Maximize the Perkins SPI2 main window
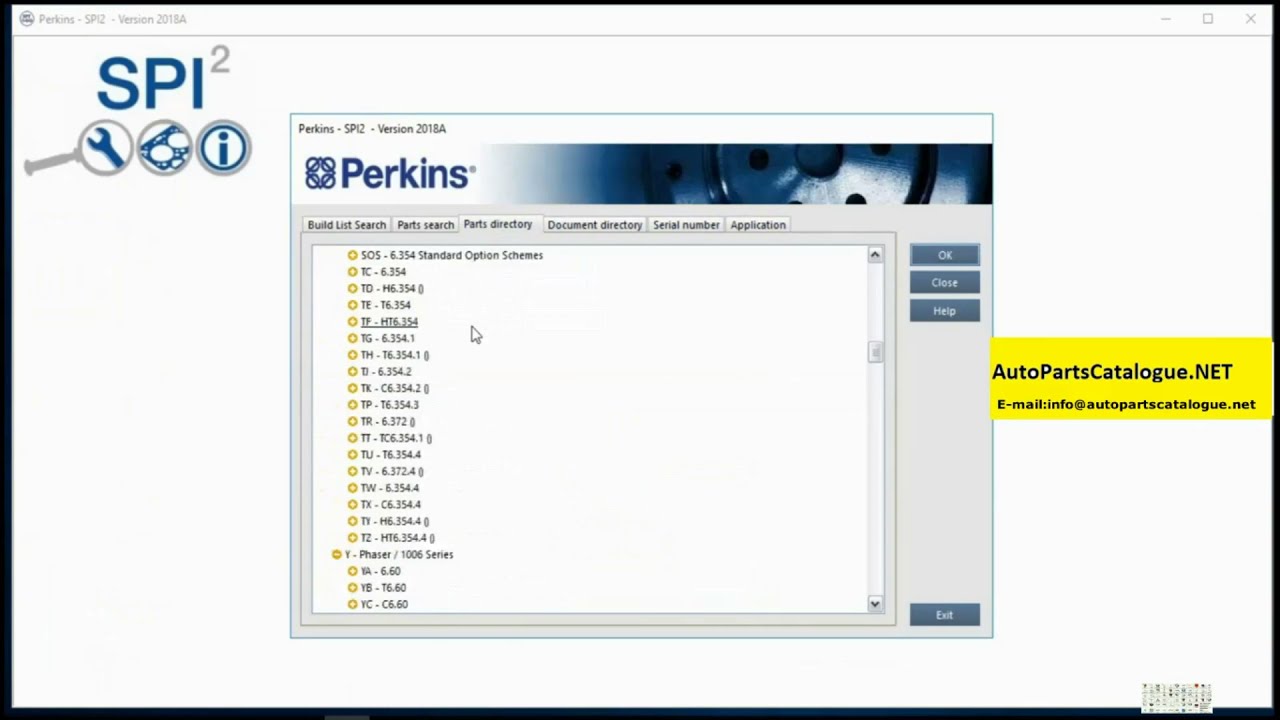Viewport: 1280px width, 720px height. coord(1208,19)
